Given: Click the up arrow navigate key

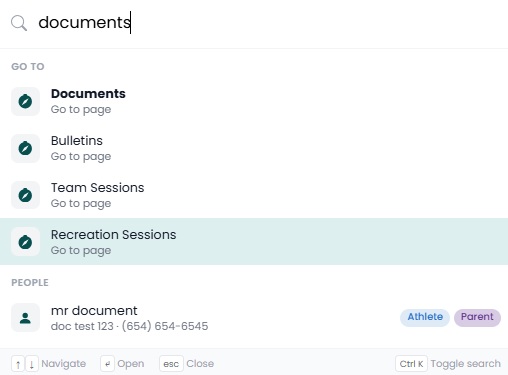Looking at the screenshot, I should [x=18, y=364].
